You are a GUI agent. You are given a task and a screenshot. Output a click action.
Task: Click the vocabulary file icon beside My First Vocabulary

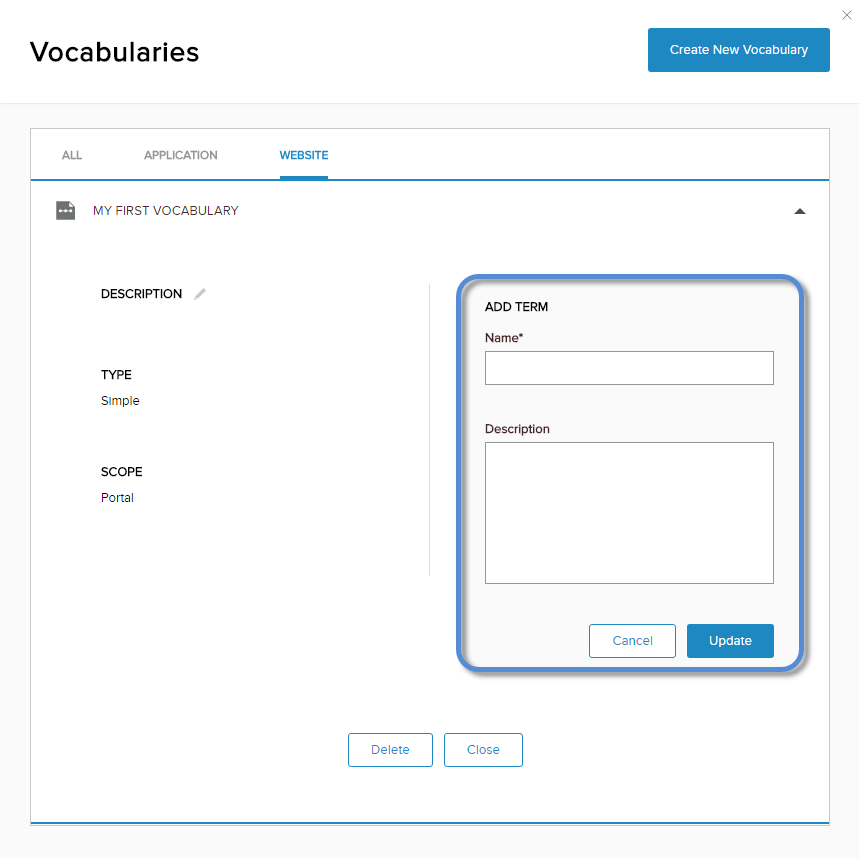click(66, 210)
